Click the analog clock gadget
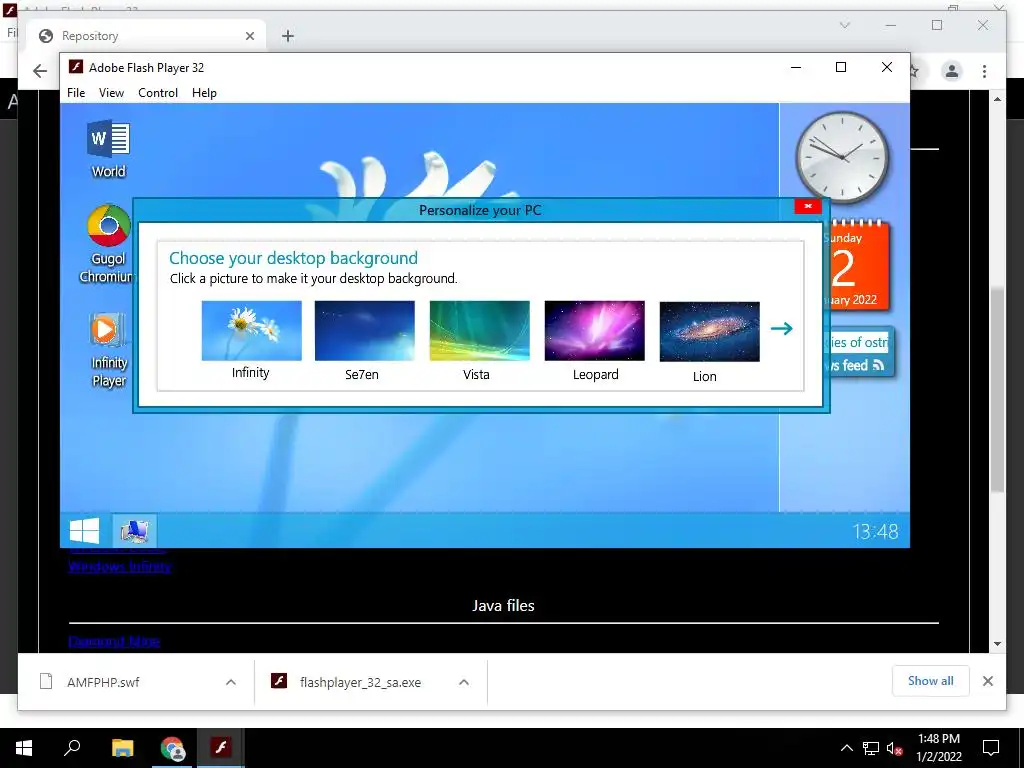Screen dimensions: 1024x768 click(x=842, y=157)
